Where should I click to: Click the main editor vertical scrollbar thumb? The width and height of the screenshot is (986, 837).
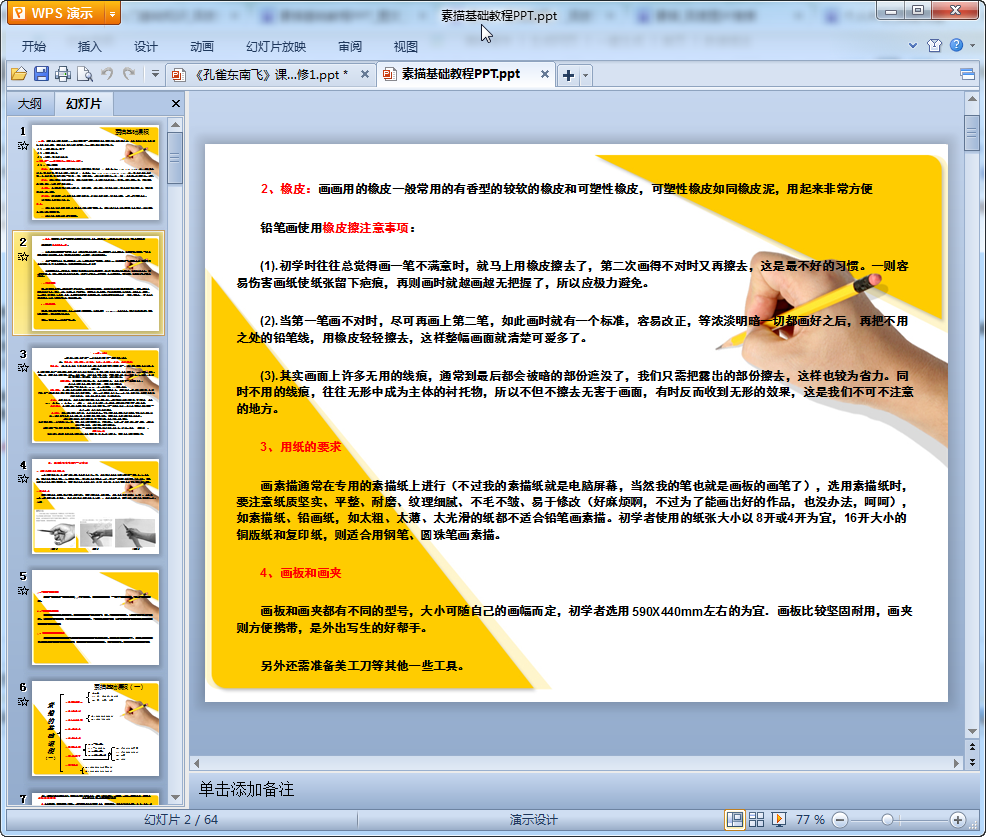click(972, 132)
